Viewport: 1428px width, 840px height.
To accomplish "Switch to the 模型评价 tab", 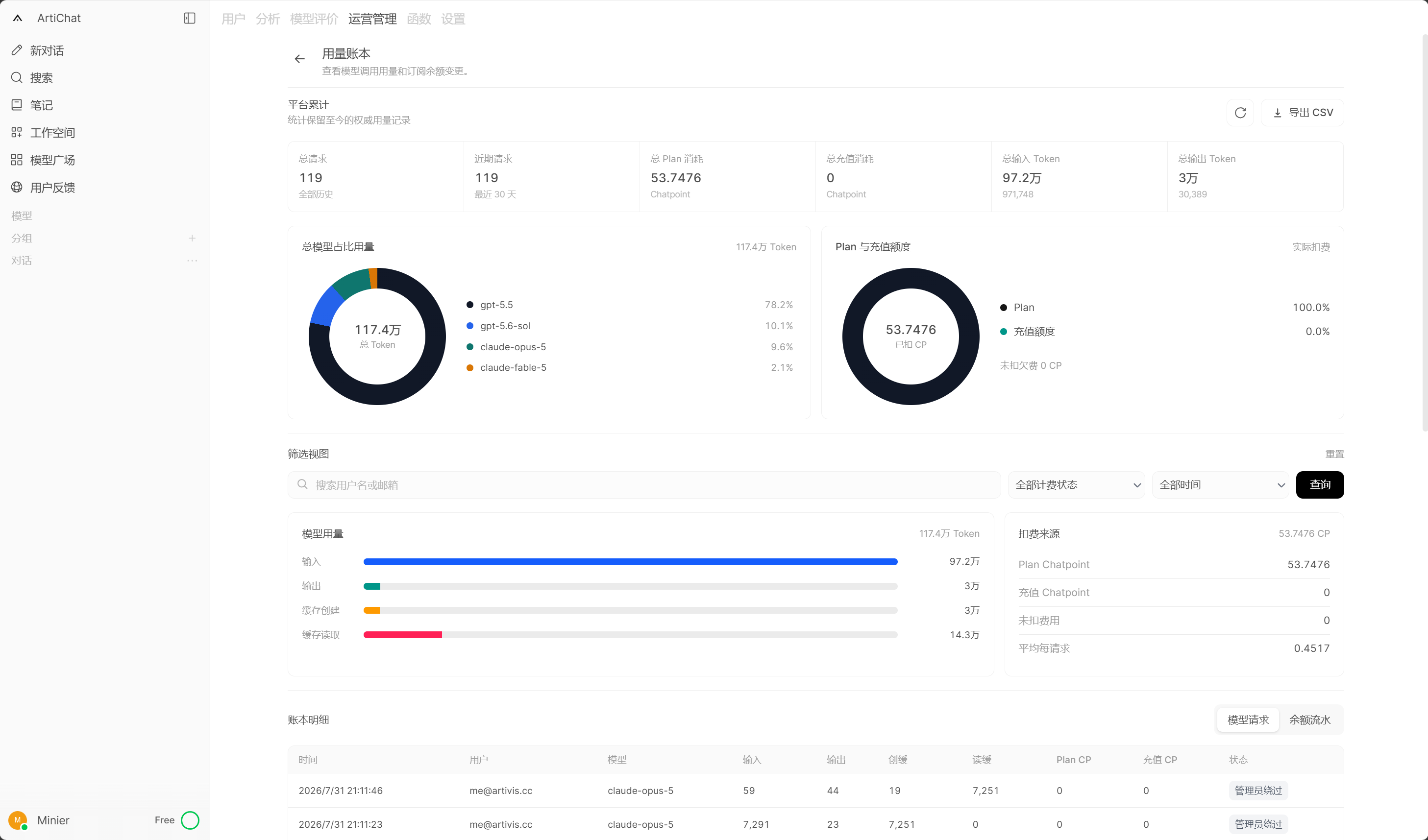I will [314, 19].
